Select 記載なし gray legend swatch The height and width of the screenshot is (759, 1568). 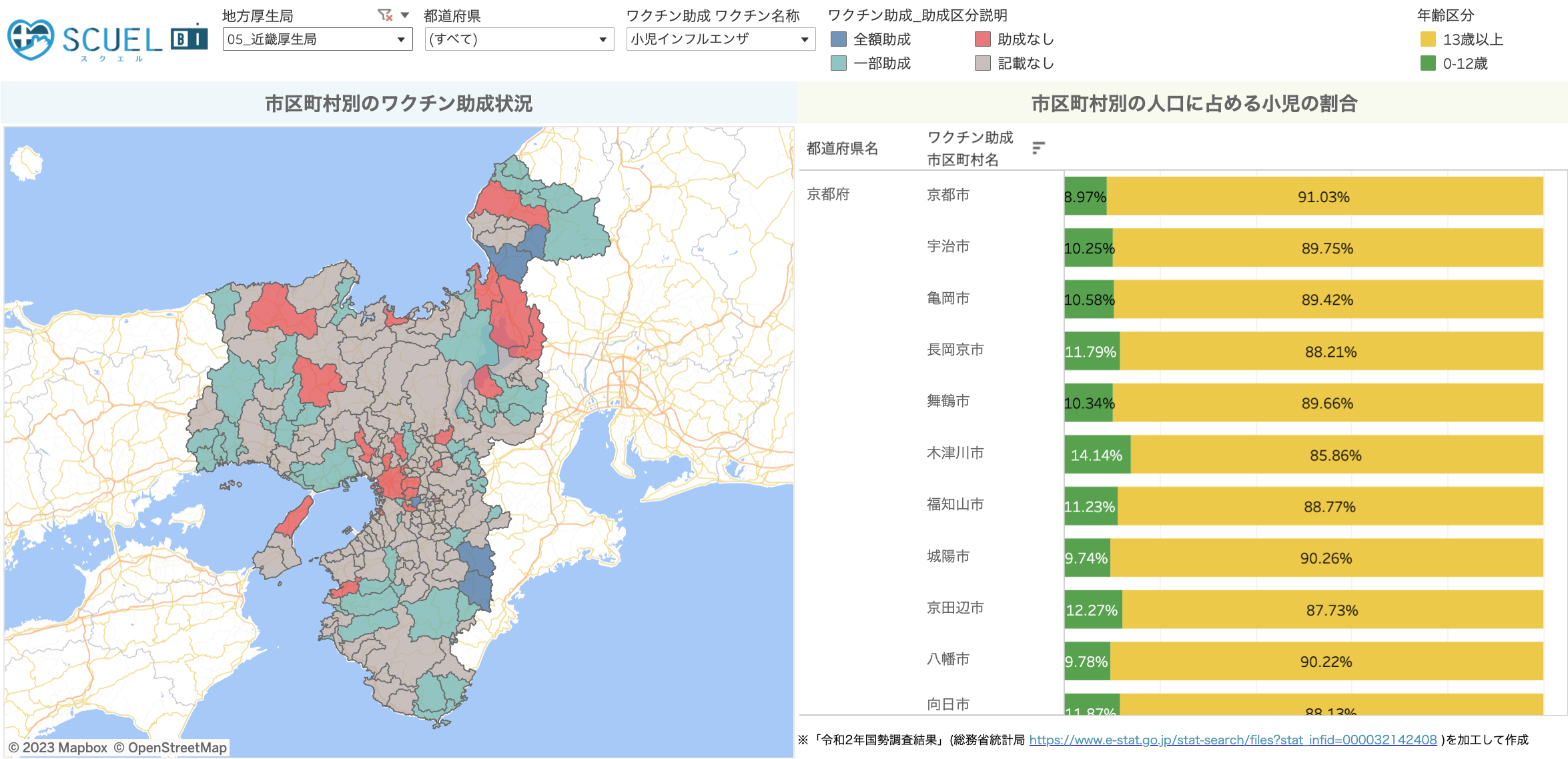pos(983,63)
